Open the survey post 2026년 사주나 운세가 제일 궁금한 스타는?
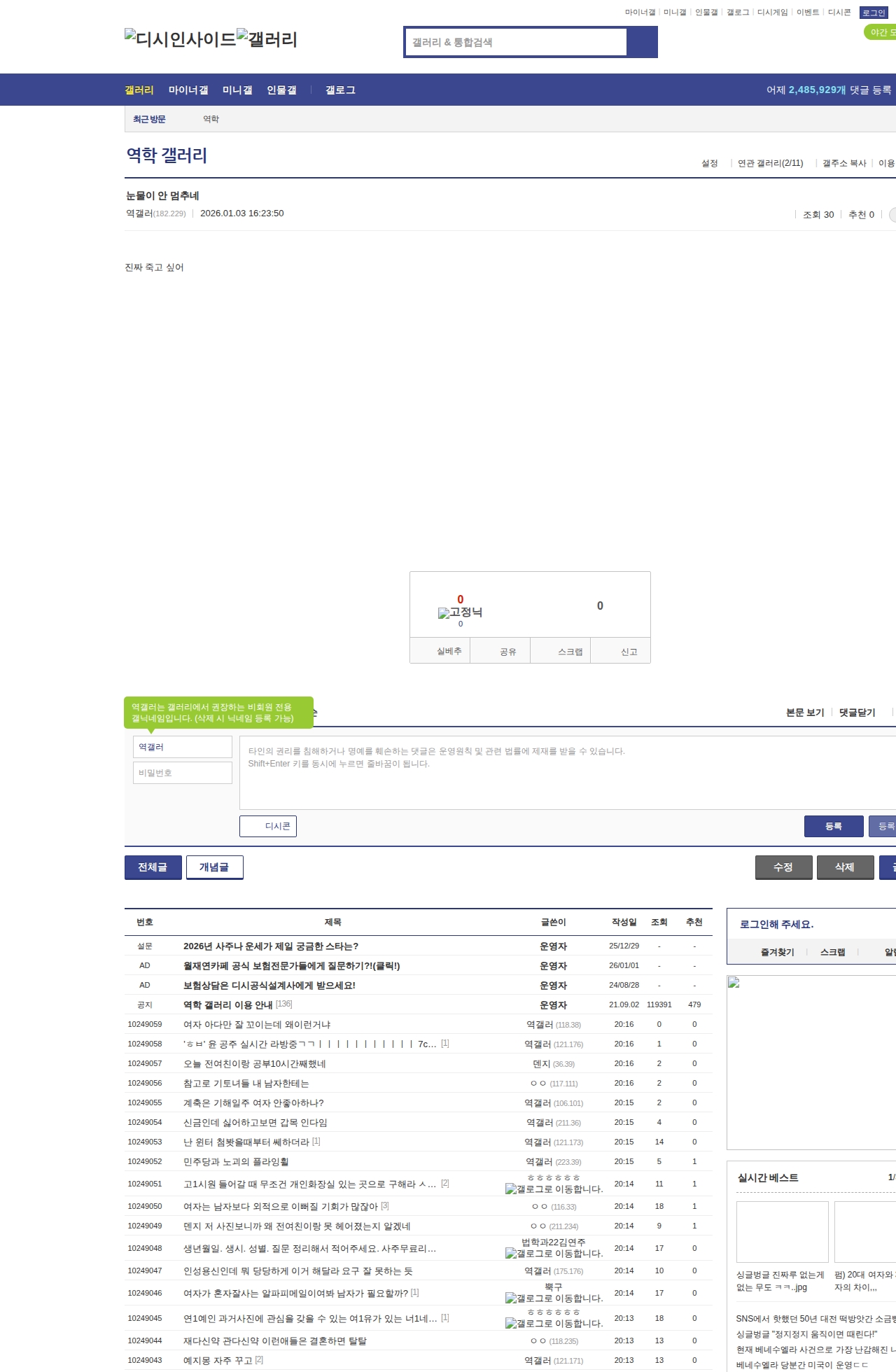Image resolution: width=896 pixels, height=1372 pixels. coord(271,946)
